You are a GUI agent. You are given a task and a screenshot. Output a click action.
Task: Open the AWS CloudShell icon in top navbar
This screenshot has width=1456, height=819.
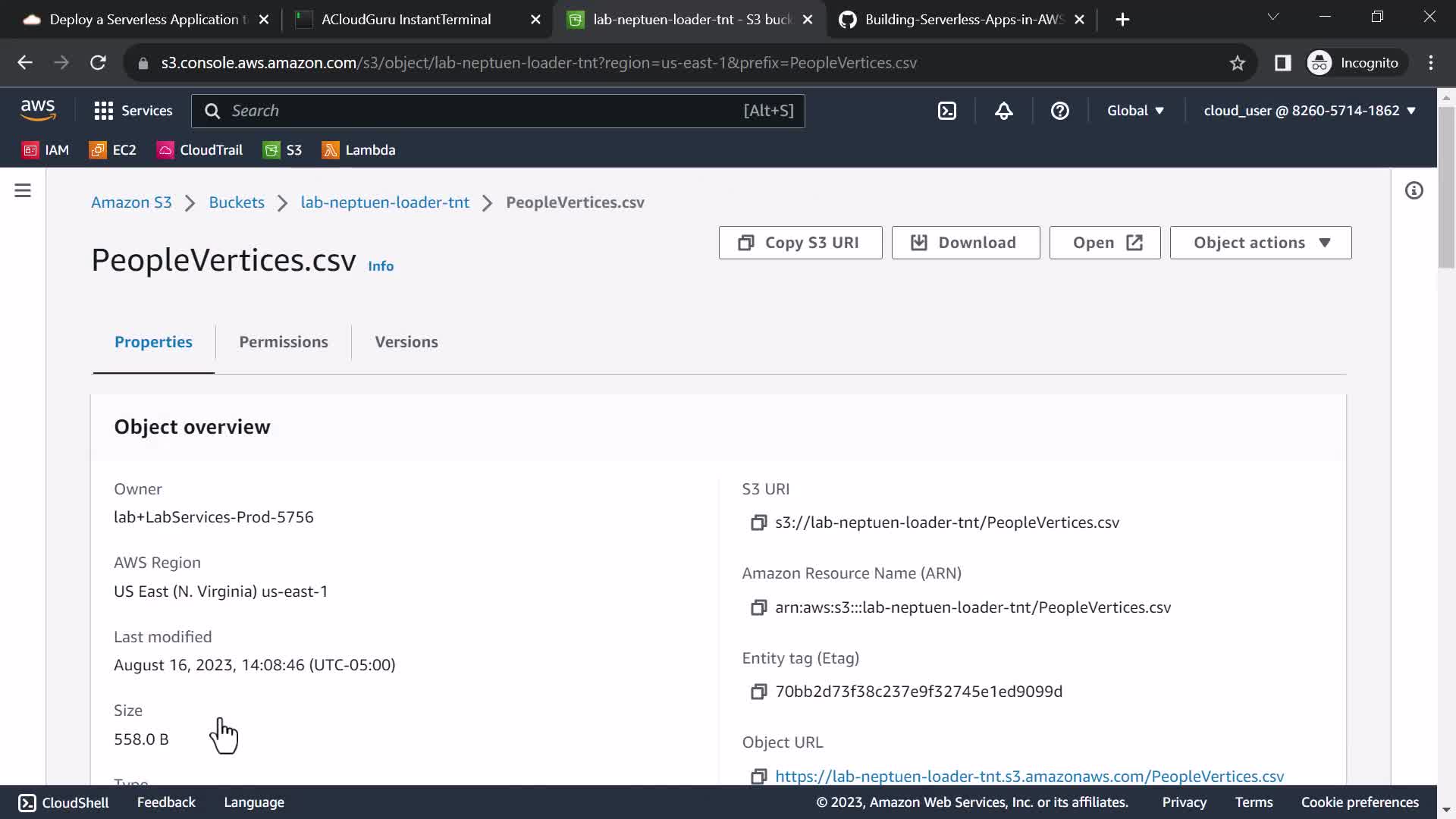pos(947,111)
